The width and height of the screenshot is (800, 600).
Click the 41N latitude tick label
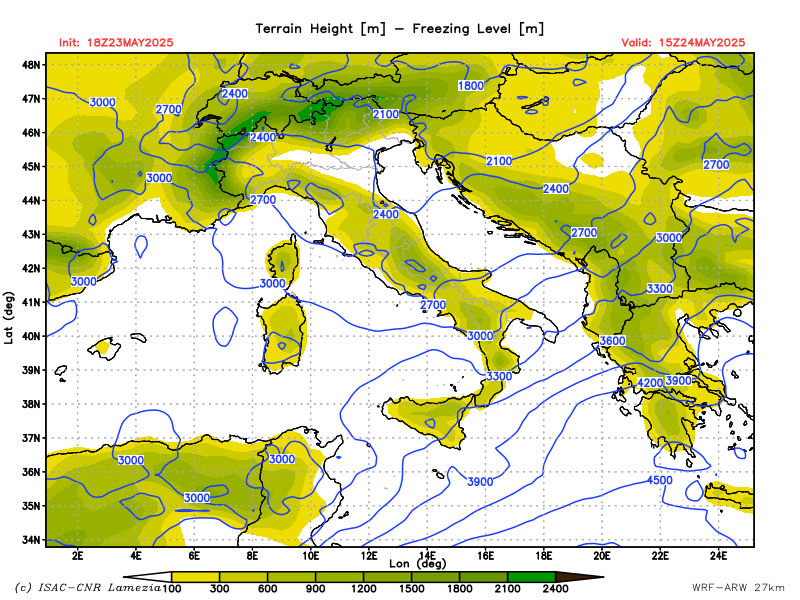click(31, 302)
